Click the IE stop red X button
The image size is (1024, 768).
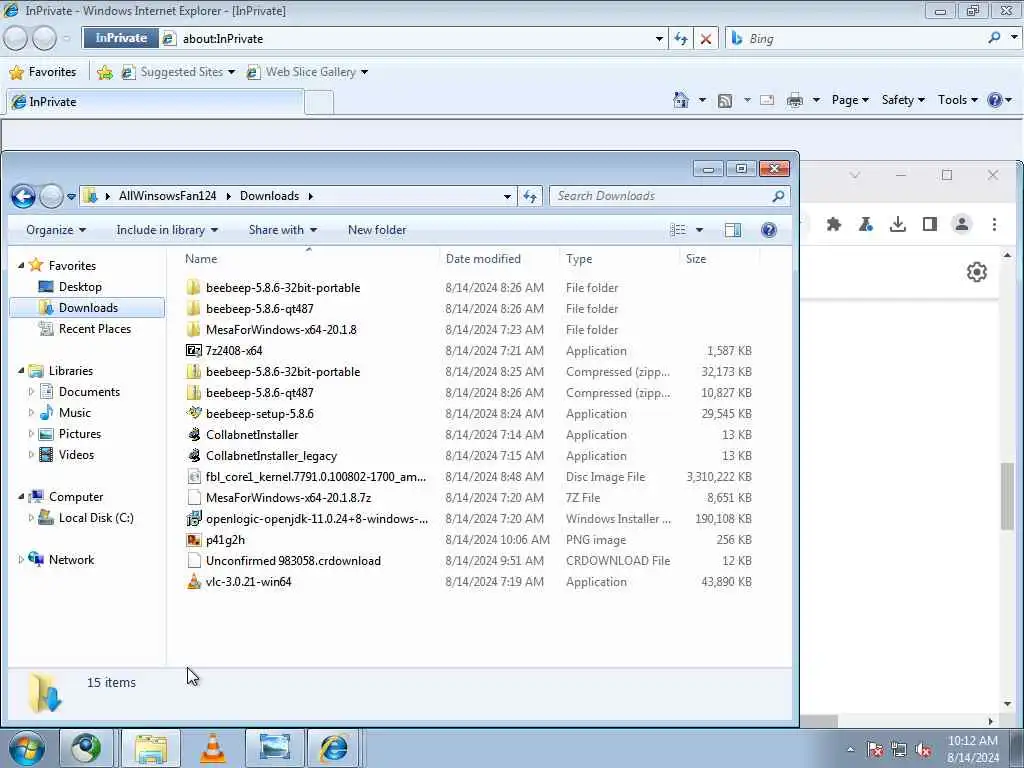coord(705,39)
